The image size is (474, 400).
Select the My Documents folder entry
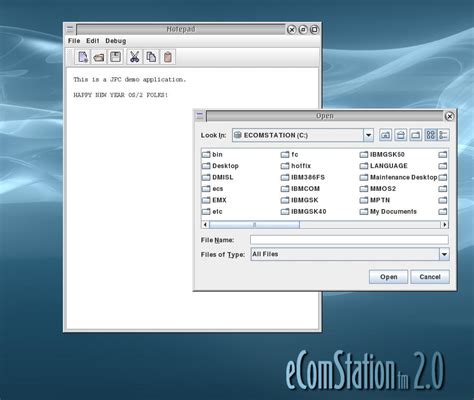(x=388, y=211)
